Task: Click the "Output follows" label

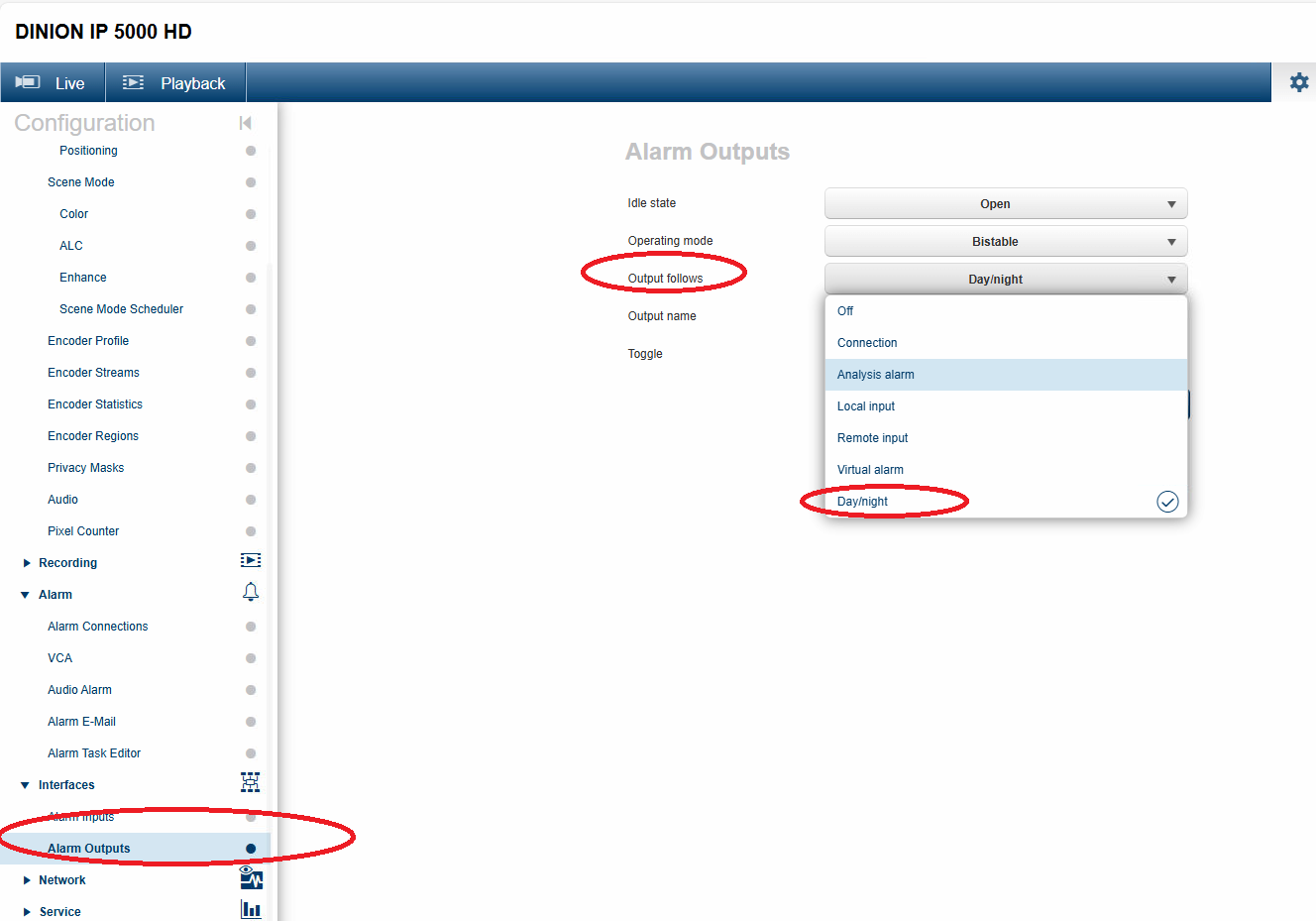Action: click(666, 279)
